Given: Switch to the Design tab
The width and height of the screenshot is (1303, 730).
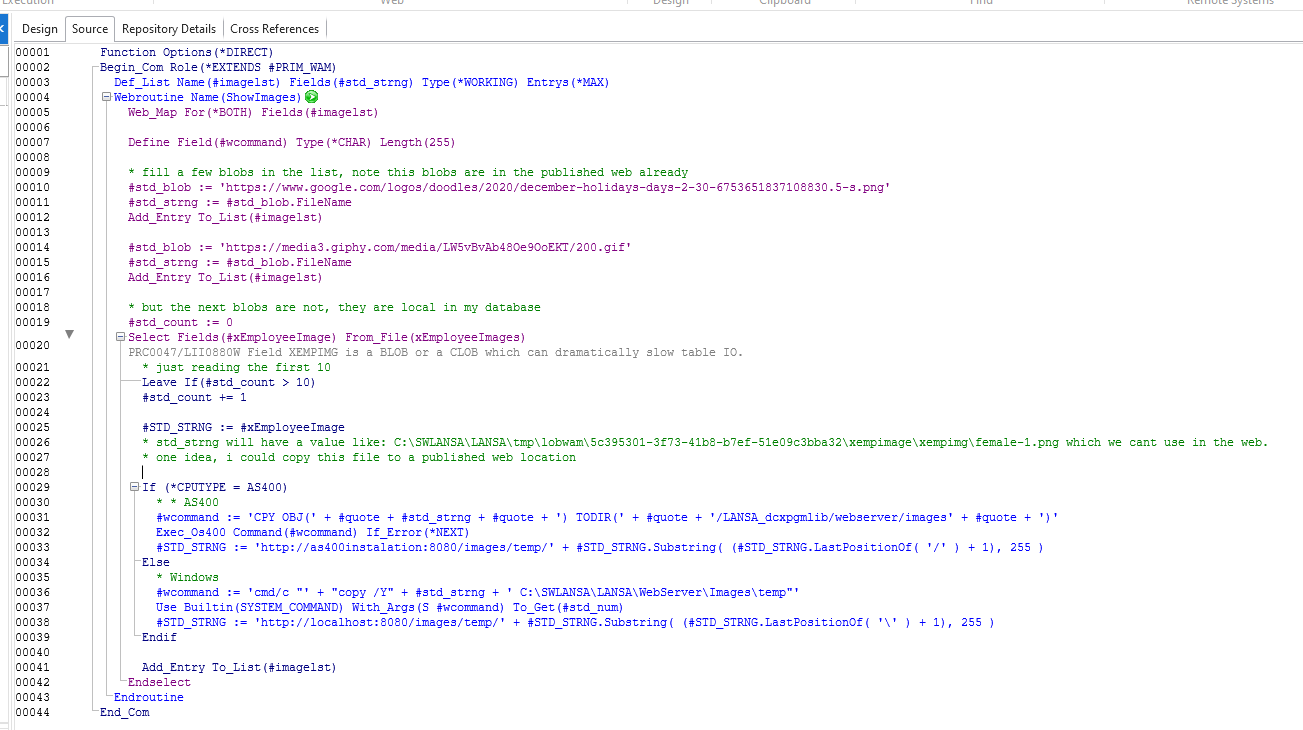Looking at the screenshot, I should tap(40, 29).
